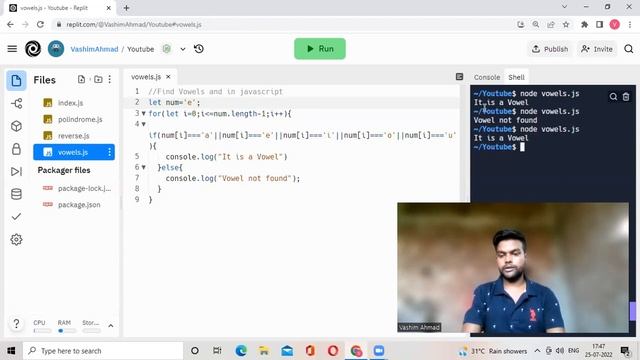The height and width of the screenshot is (360, 640).
Task: Select the Files sidebar icon
Action: 16,80
